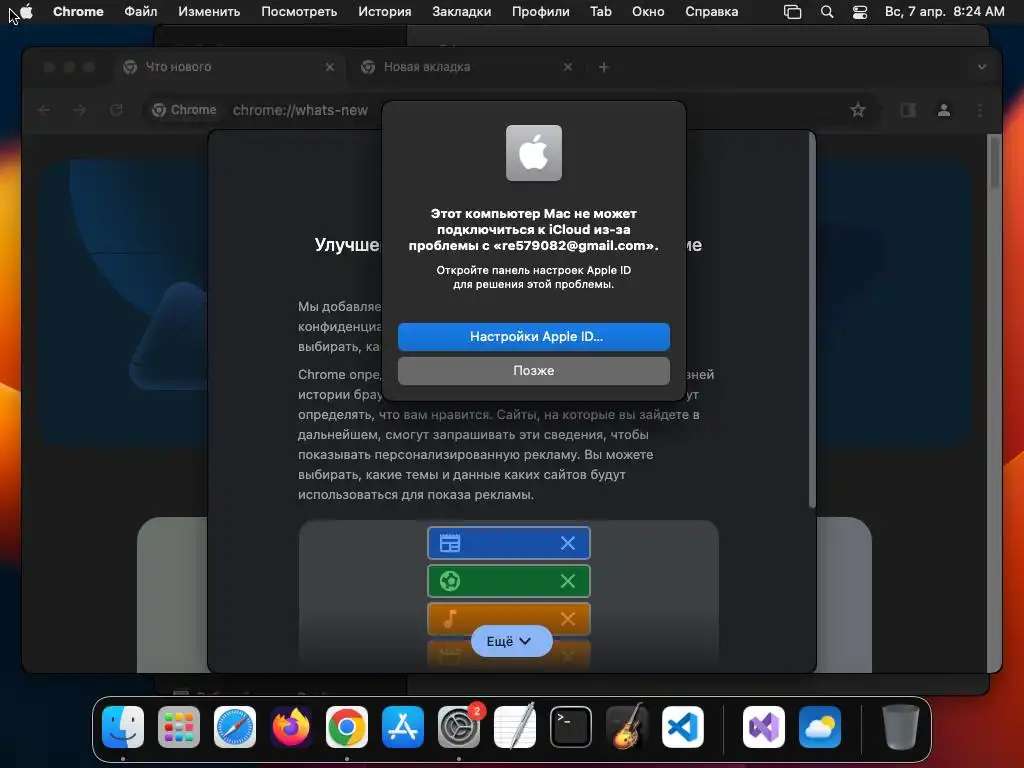Open the Apple menu

point(26,11)
